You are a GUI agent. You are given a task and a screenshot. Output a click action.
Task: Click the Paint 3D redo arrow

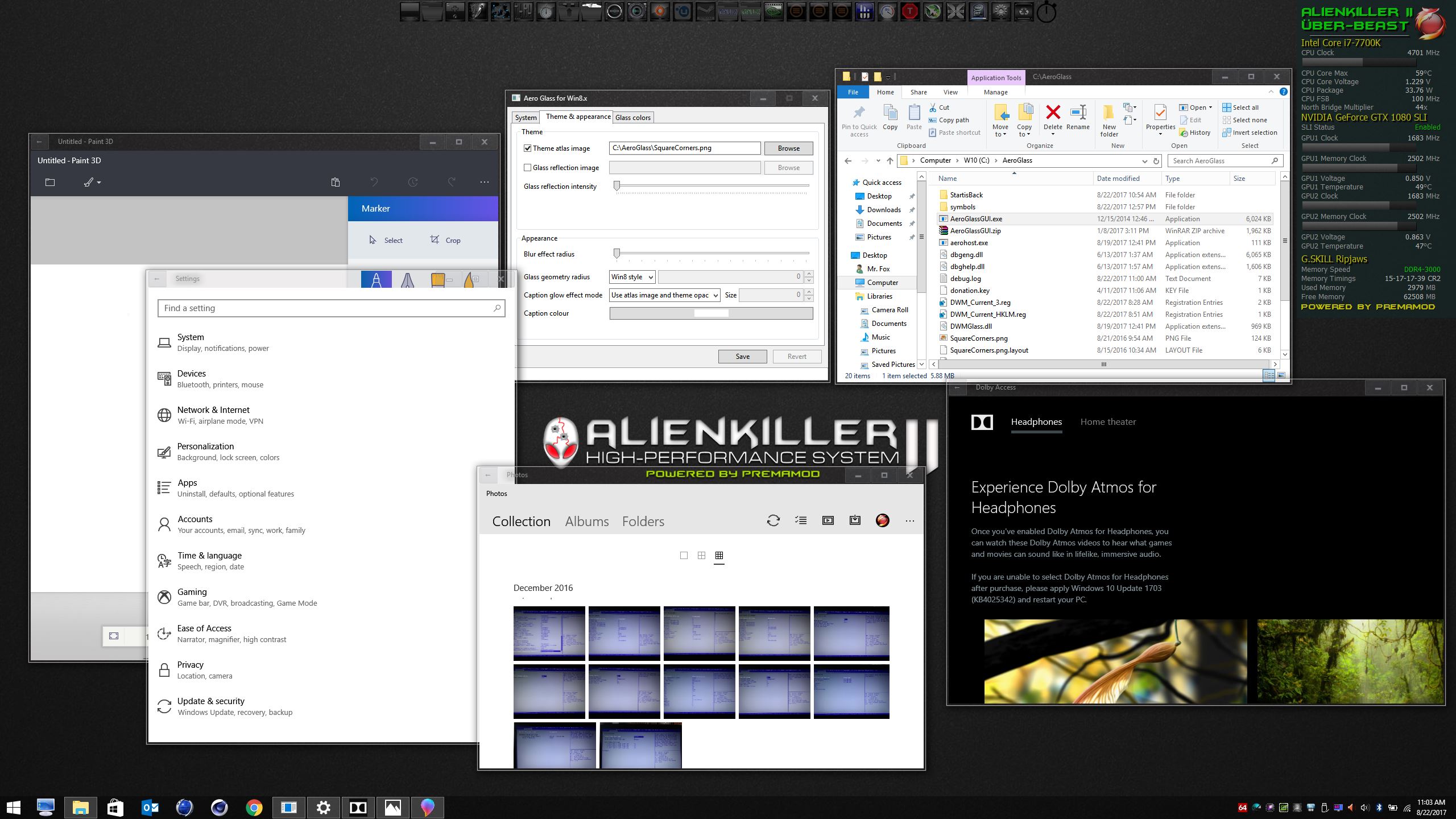click(x=452, y=182)
